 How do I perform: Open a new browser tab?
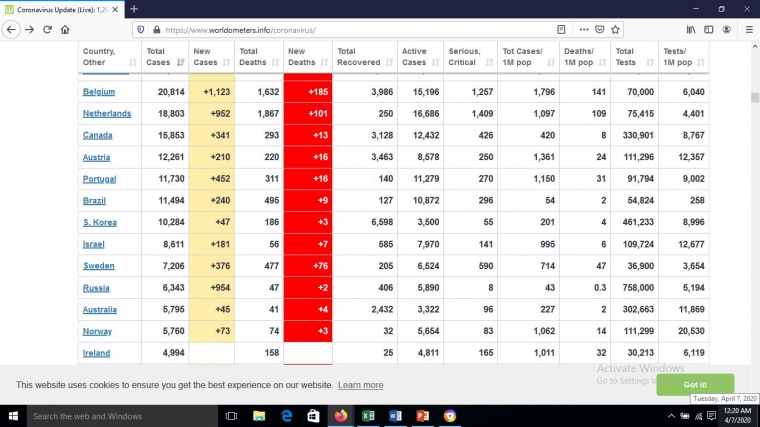tap(134, 9)
